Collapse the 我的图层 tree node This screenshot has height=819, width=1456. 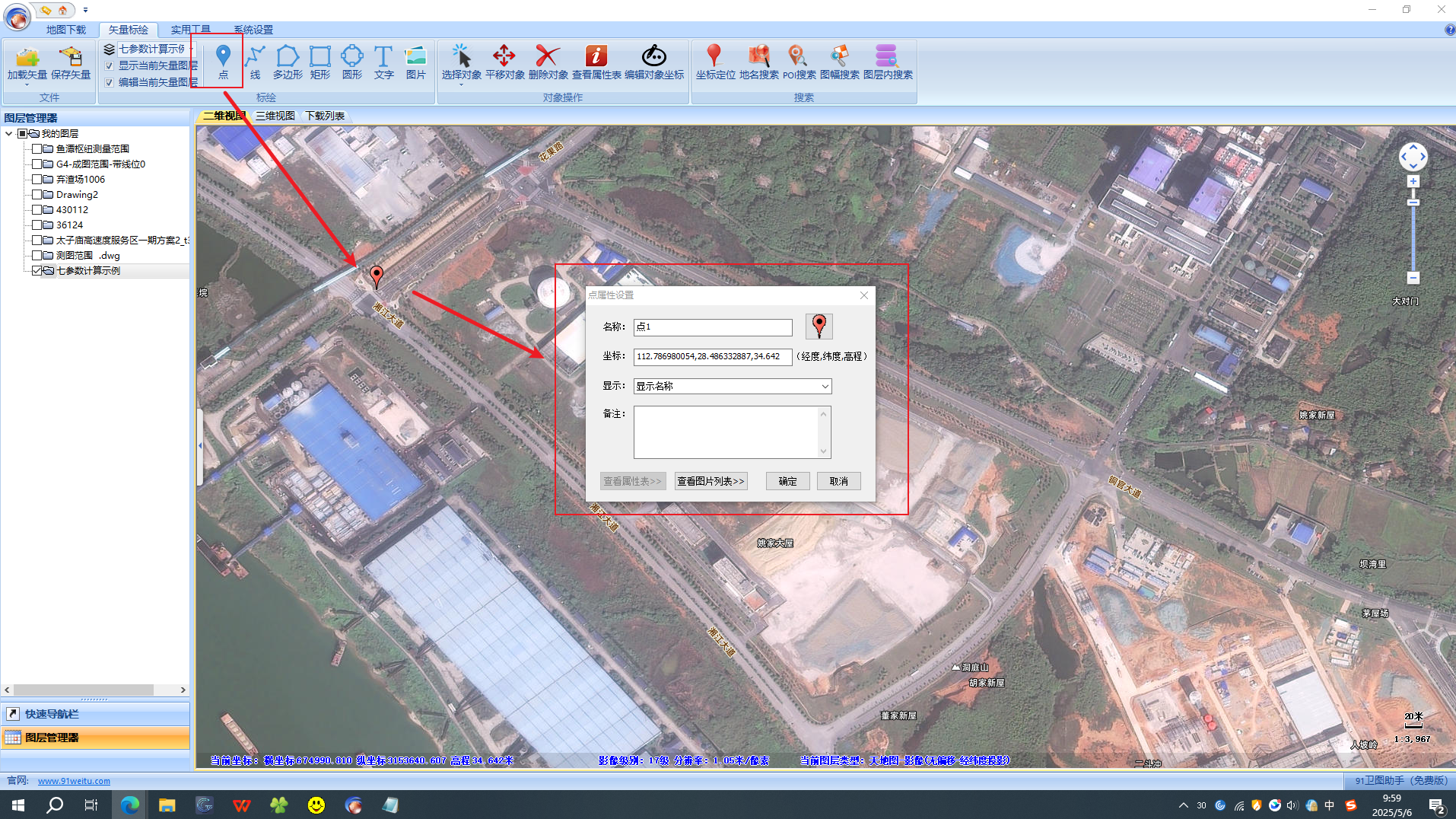(8, 134)
